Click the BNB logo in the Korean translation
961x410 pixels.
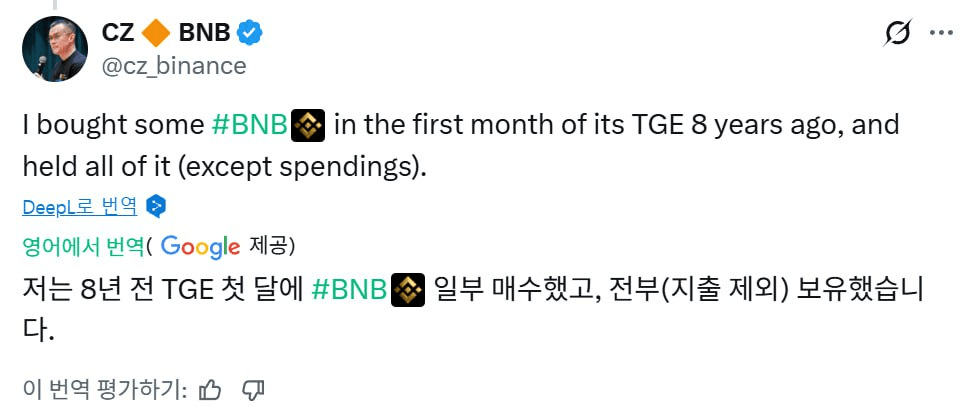pos(406,289)
